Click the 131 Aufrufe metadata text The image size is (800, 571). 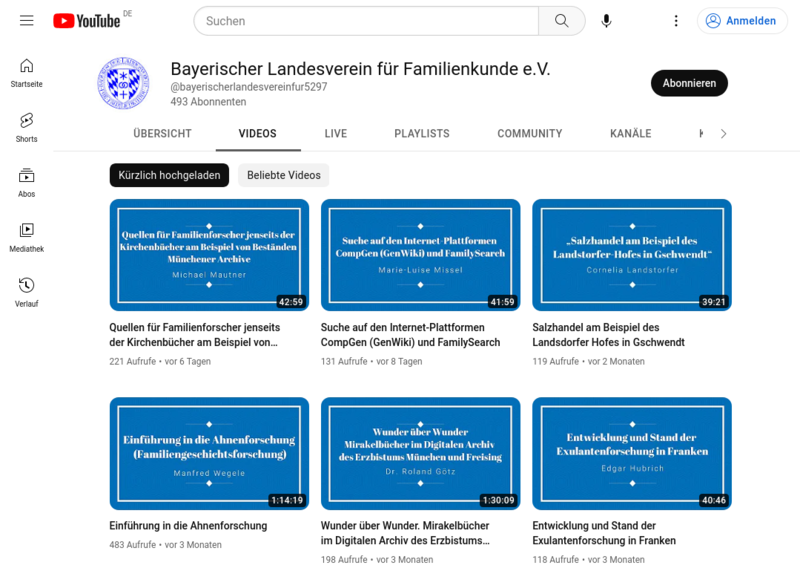(344, 361)
